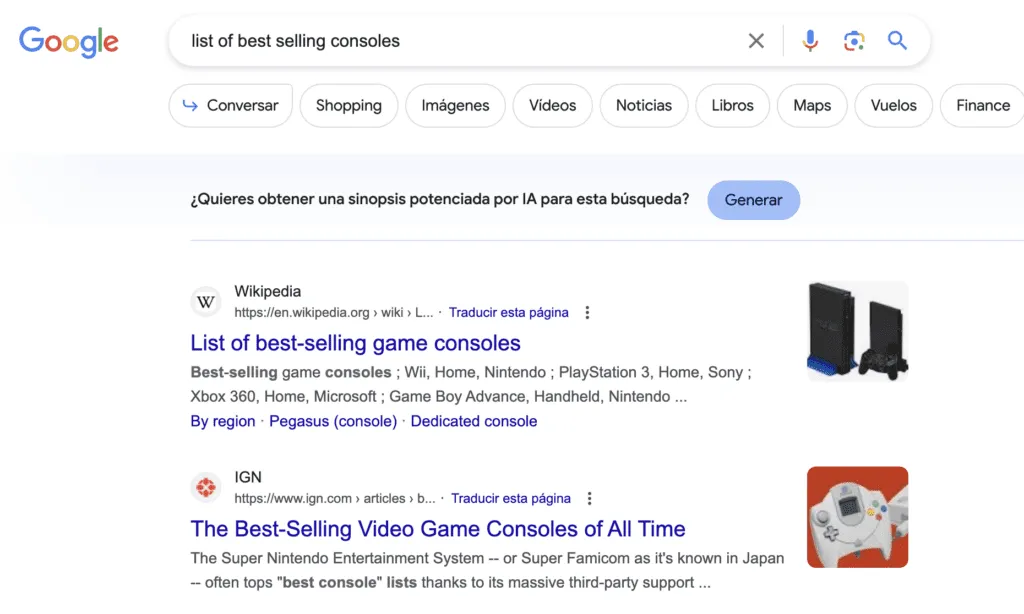1024x614 pixels.
Task: Click the PlayStation 2 consoles thumbnail
Action: point(857,331)
